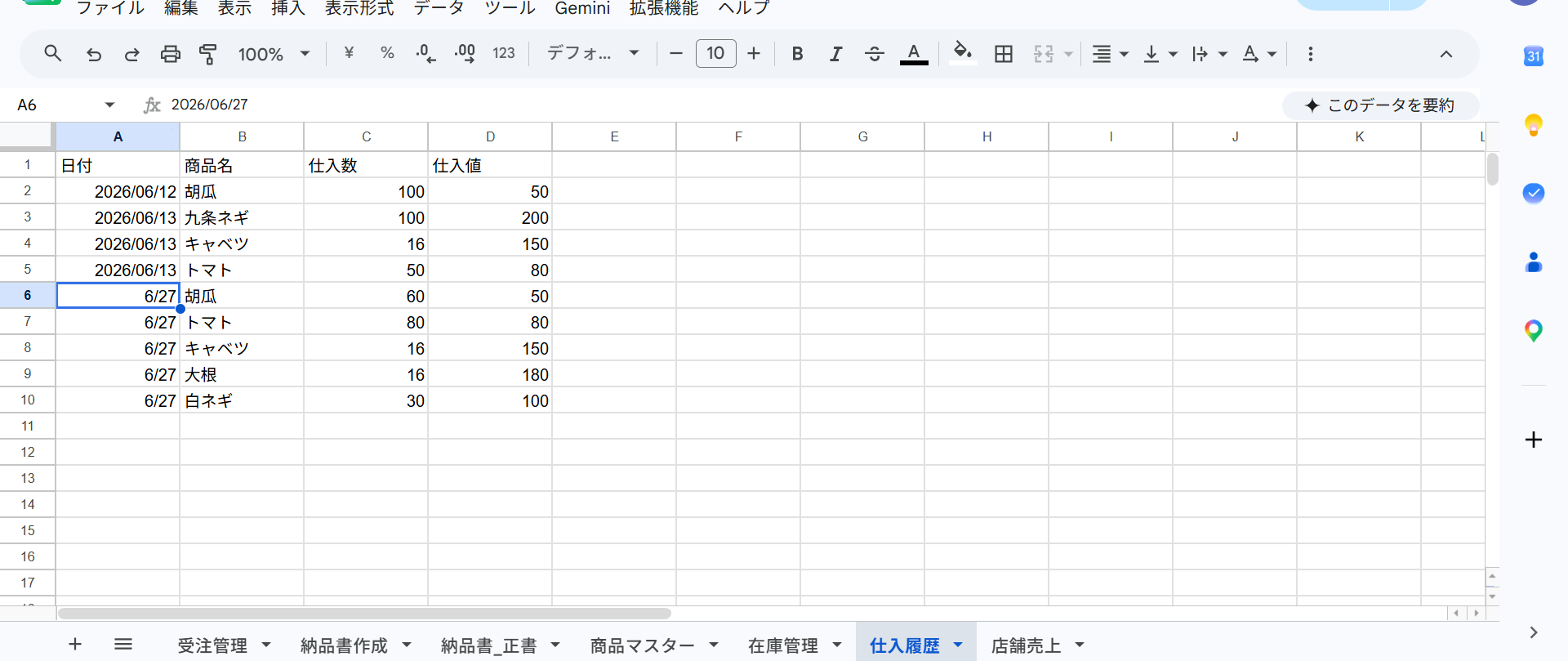
Task: Open the Gemini menu
Action: coord(582,8)
